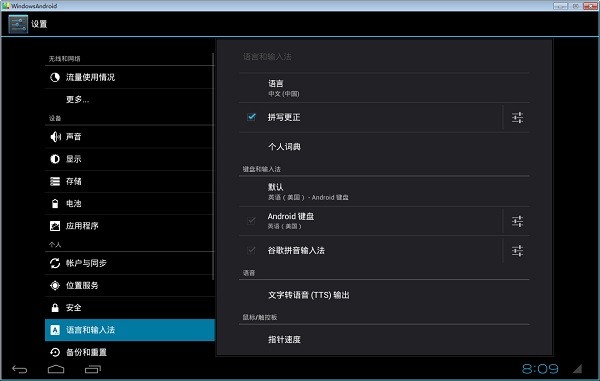Open 指针速度 setting

click(384, 340)
